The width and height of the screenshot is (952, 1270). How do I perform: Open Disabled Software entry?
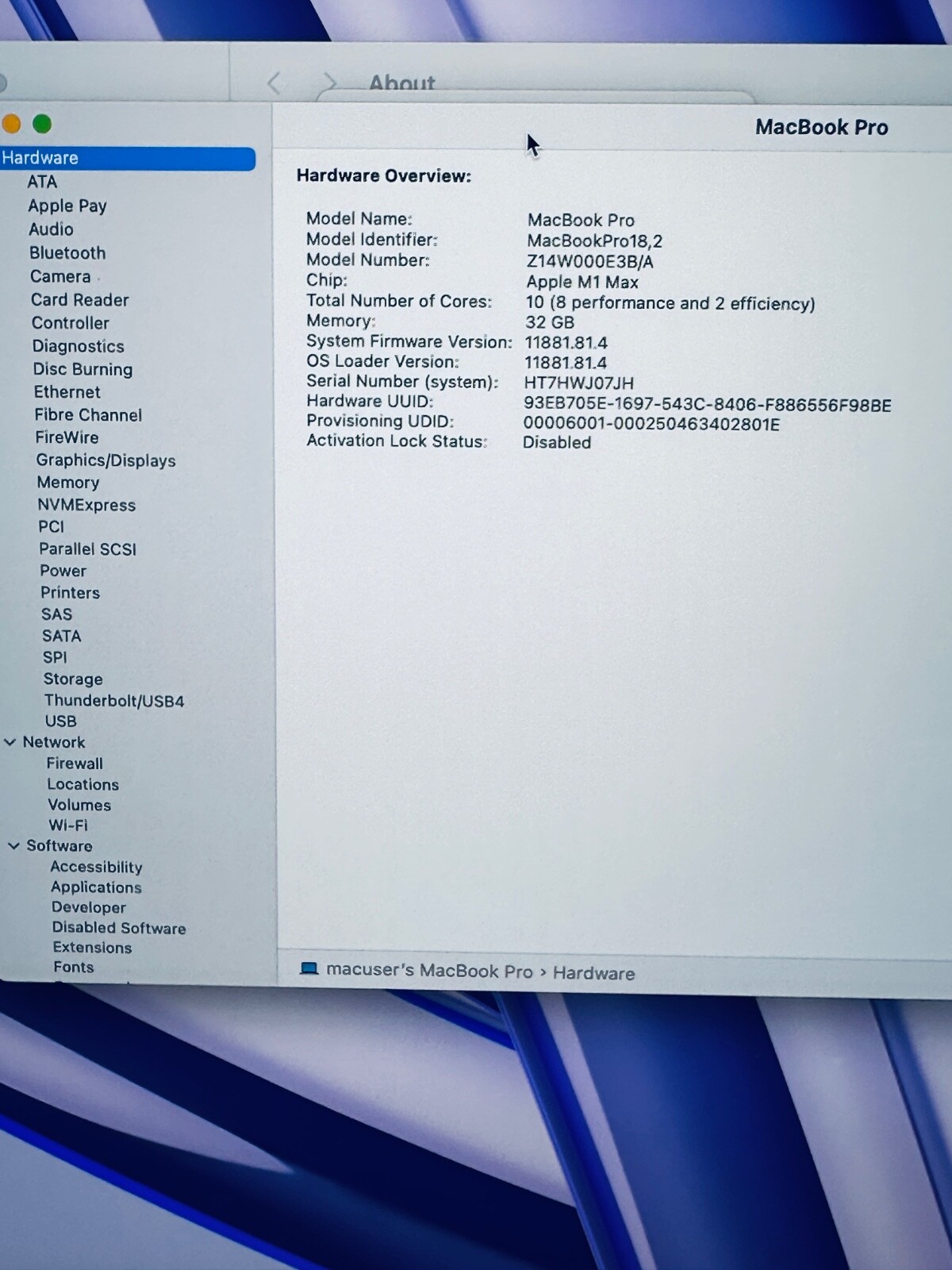(x=119, y=928)
